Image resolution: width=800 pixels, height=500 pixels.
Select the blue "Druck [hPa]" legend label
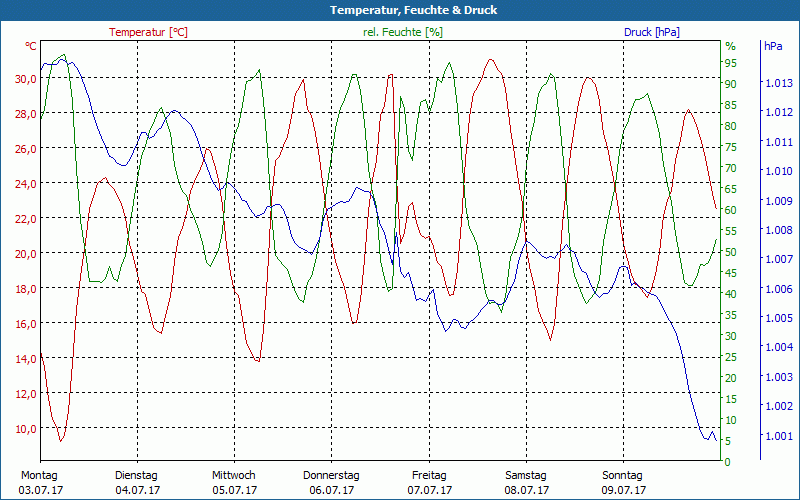651,32
